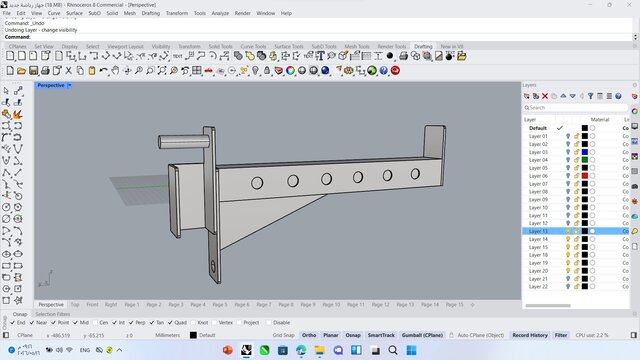Switch to the Drafting toolbar tab
640x360 pixels.
click(423, 47)
